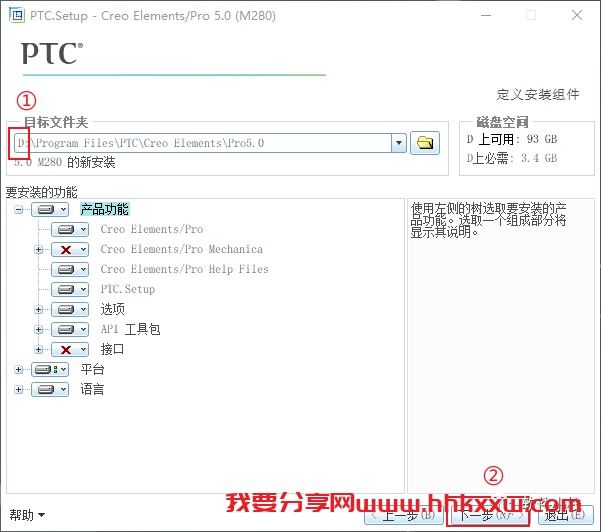Open install-state dropdown for Help Files
The height and width of the screenshot is (532, 601).
tap(70, 269)
